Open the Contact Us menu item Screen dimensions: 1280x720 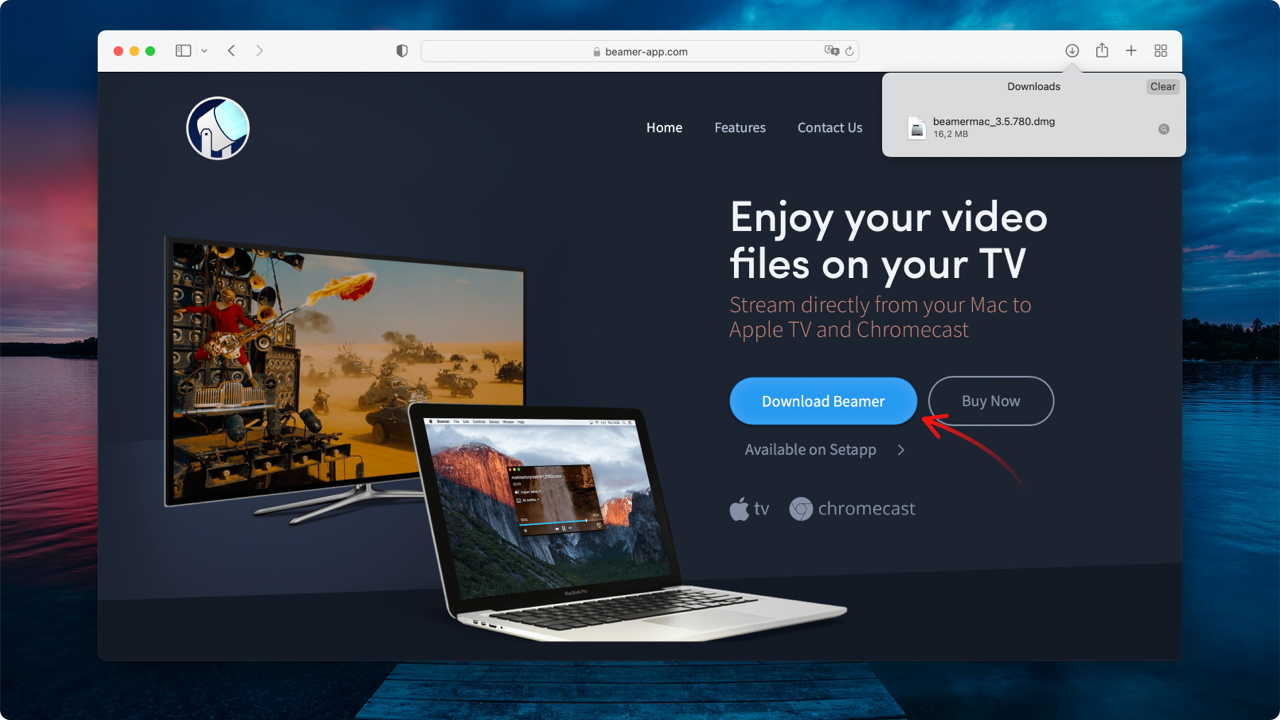[830, 128]
